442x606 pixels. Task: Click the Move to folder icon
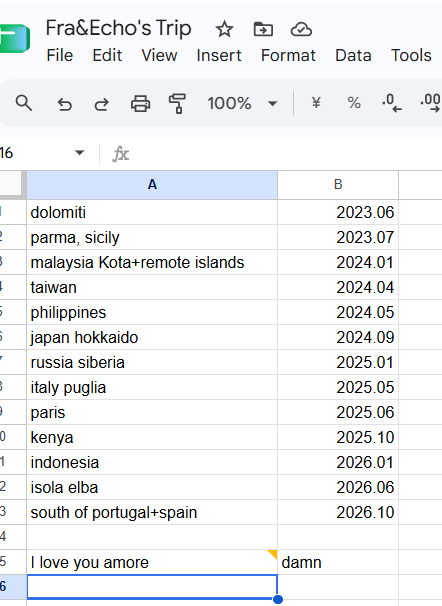[263, 29]
